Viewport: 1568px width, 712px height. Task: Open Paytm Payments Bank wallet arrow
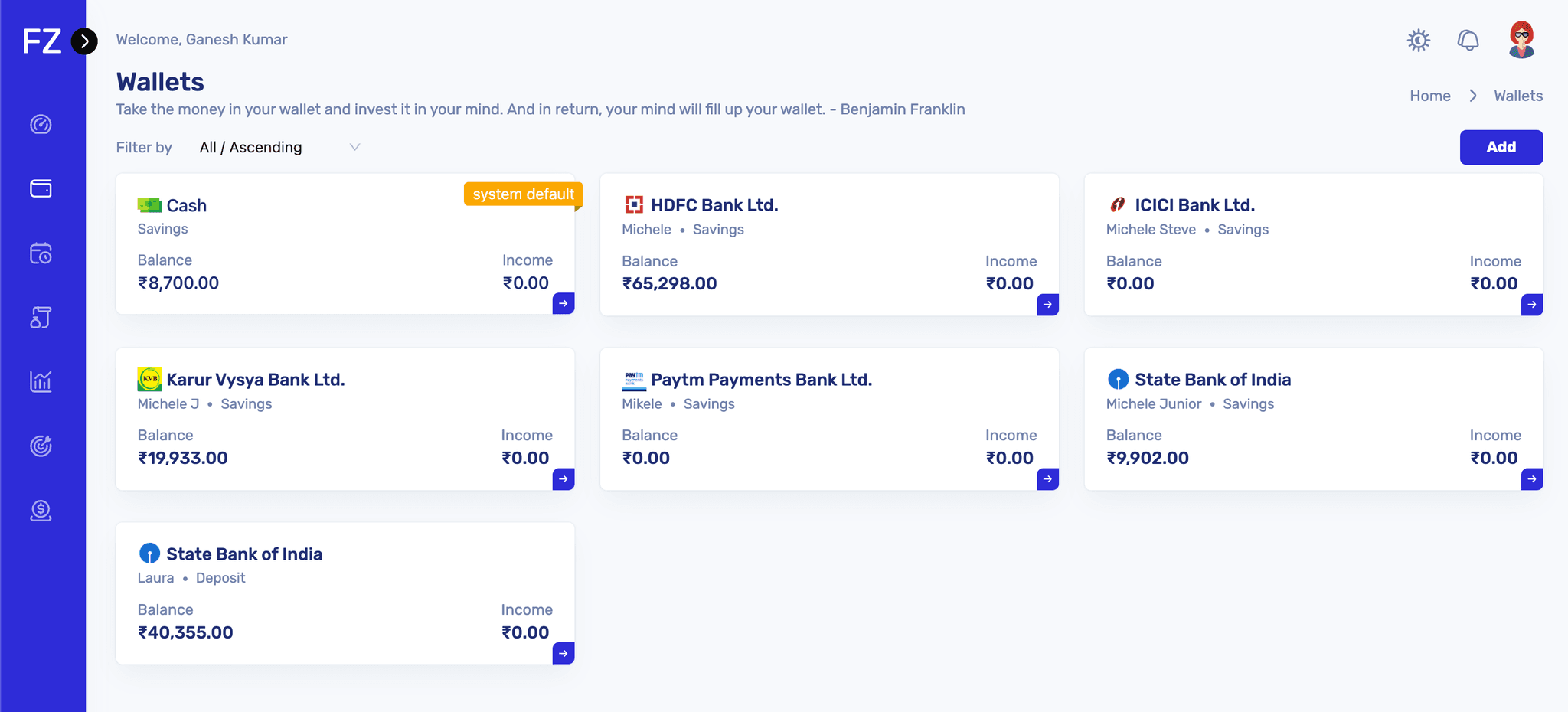point(1047,479)
